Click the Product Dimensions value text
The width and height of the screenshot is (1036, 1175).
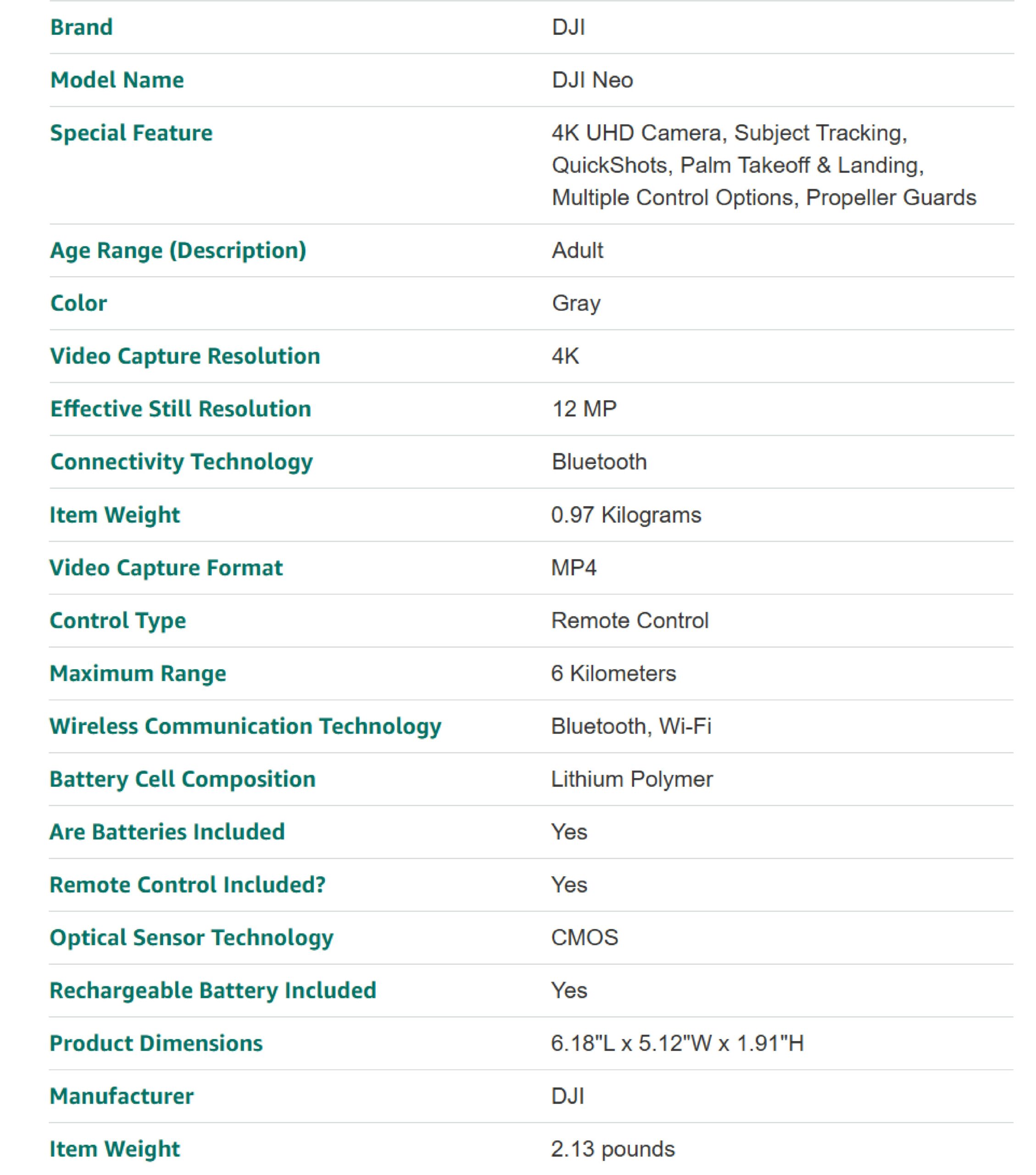point(677,1044)
